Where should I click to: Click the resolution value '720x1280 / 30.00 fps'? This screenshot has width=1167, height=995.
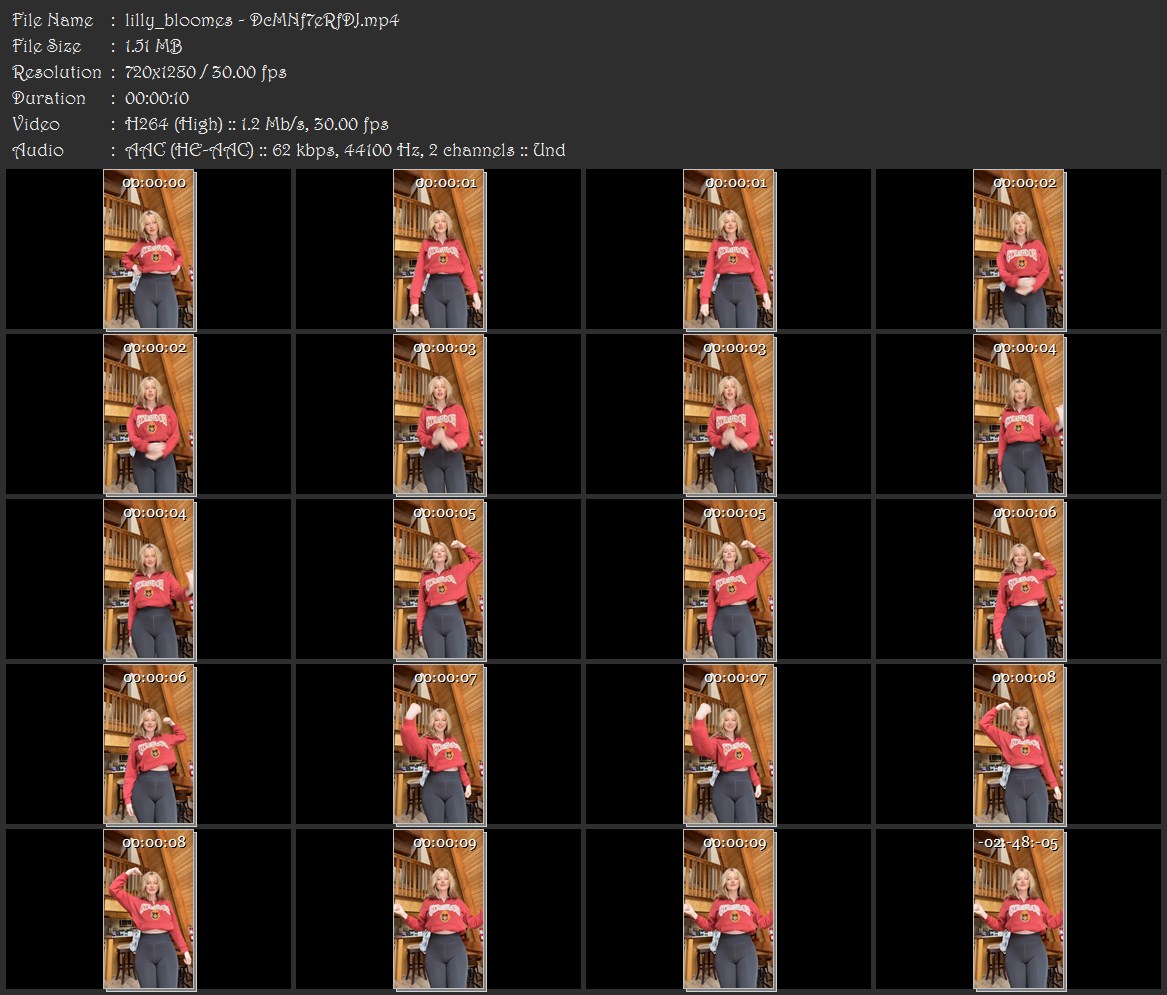205,72
